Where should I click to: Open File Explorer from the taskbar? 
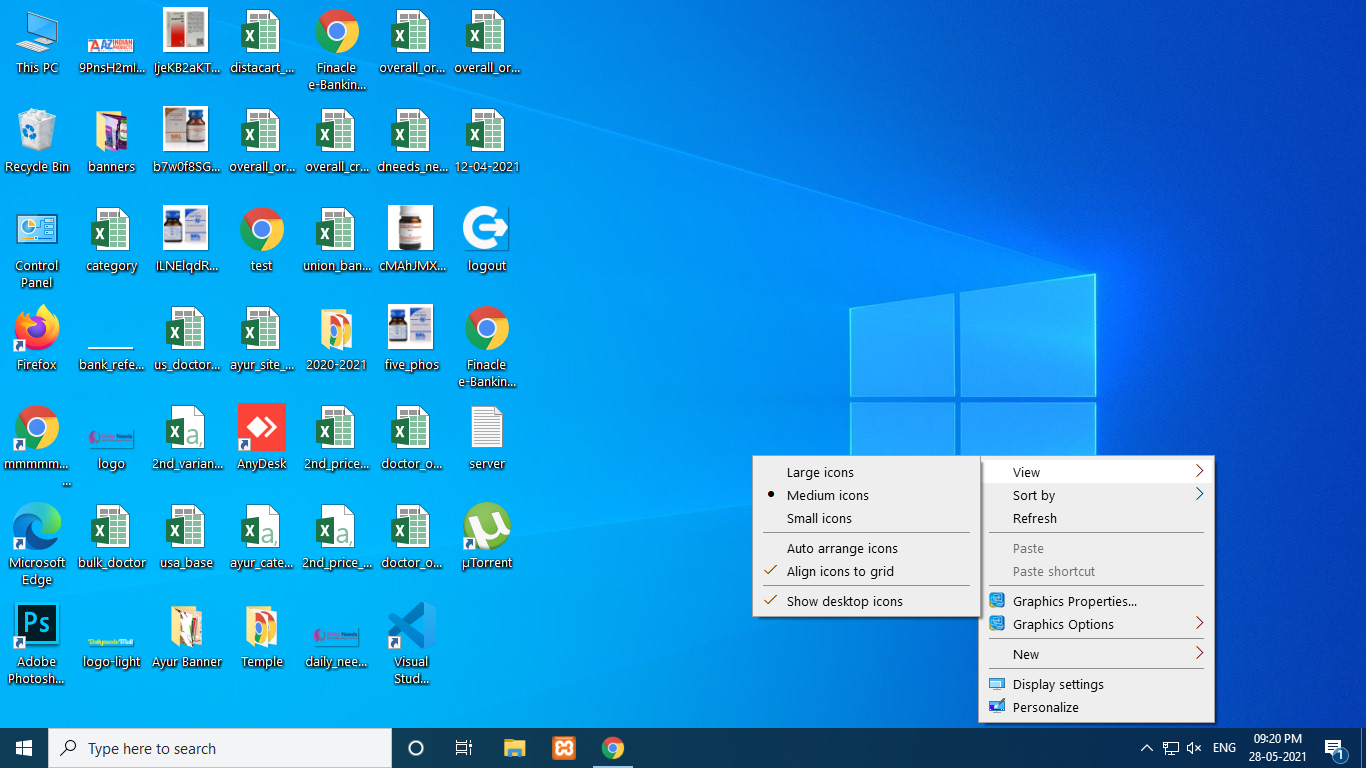coord(515,748)
